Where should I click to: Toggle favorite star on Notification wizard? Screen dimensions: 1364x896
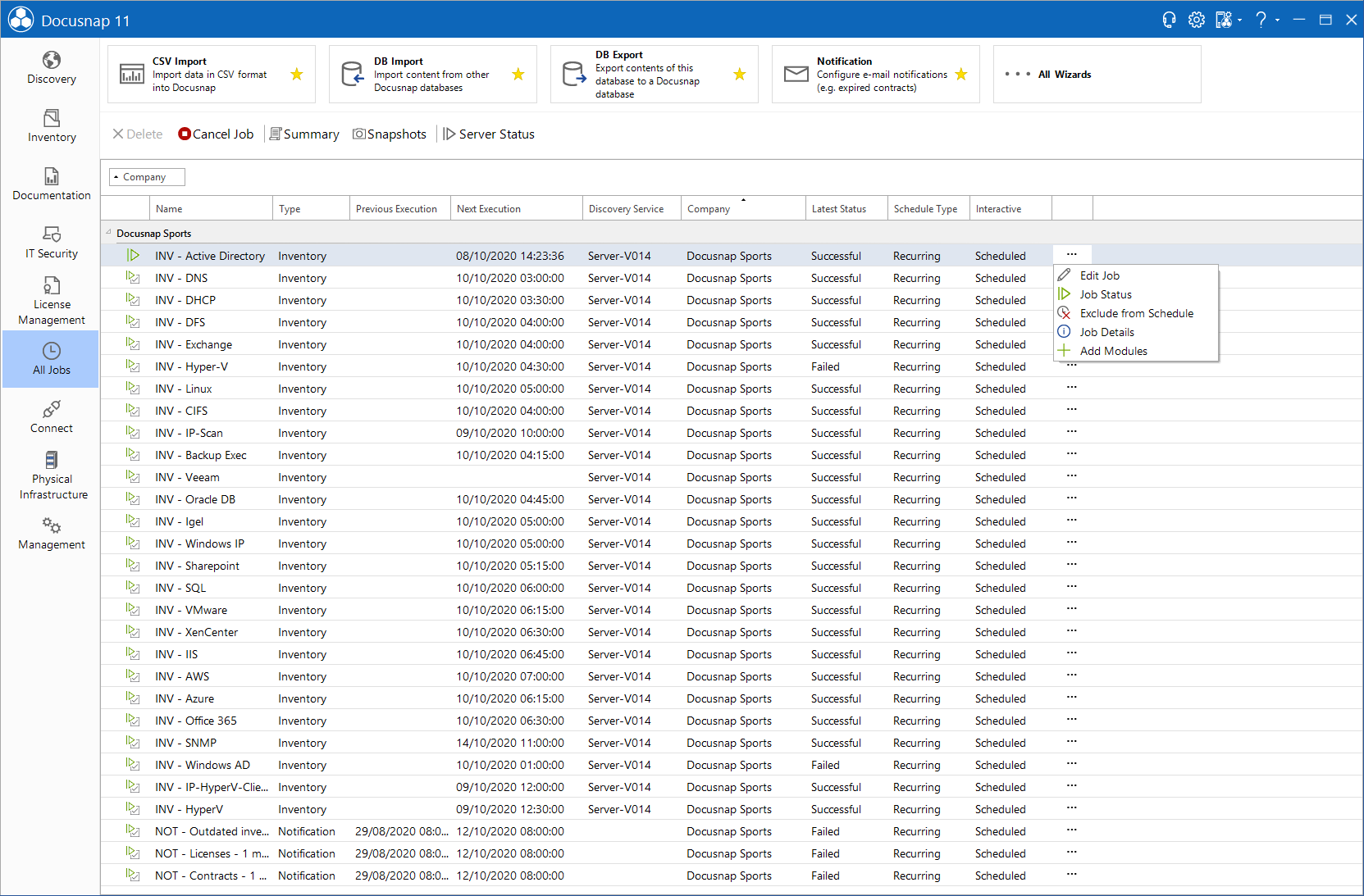pos(961,75)
